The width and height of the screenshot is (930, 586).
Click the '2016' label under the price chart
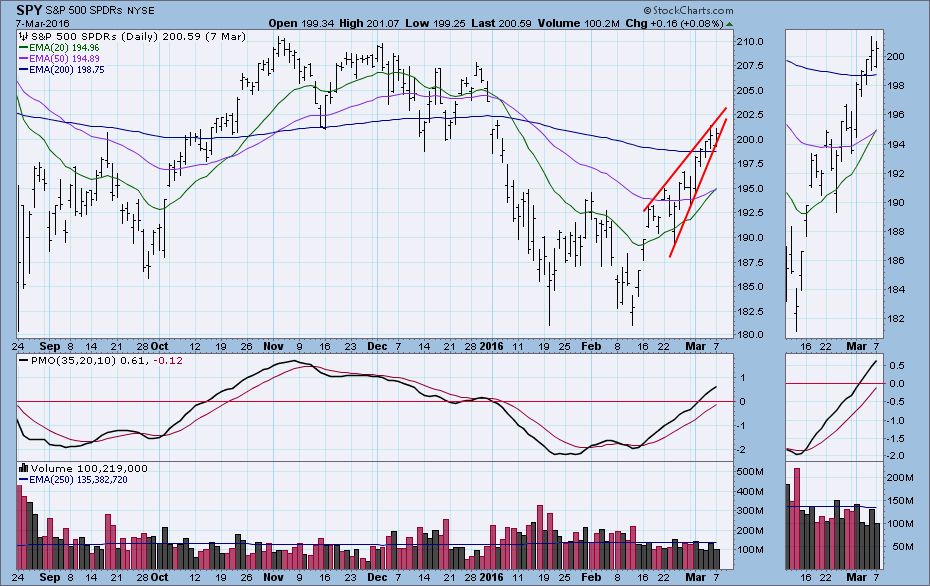coord(491,346)
